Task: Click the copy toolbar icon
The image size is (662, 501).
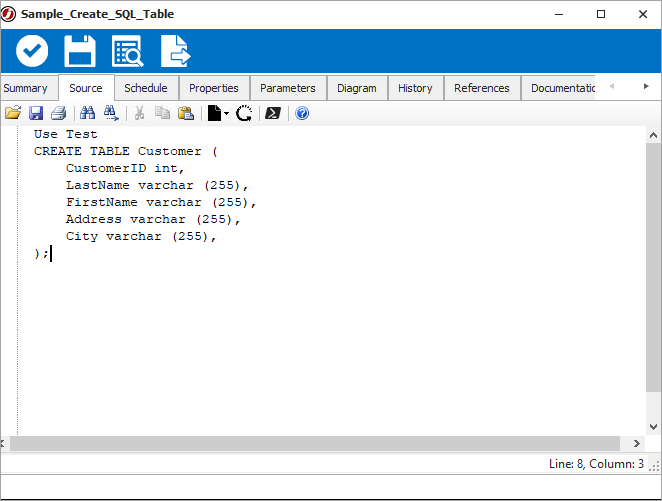Action: [x=163, y=113]
